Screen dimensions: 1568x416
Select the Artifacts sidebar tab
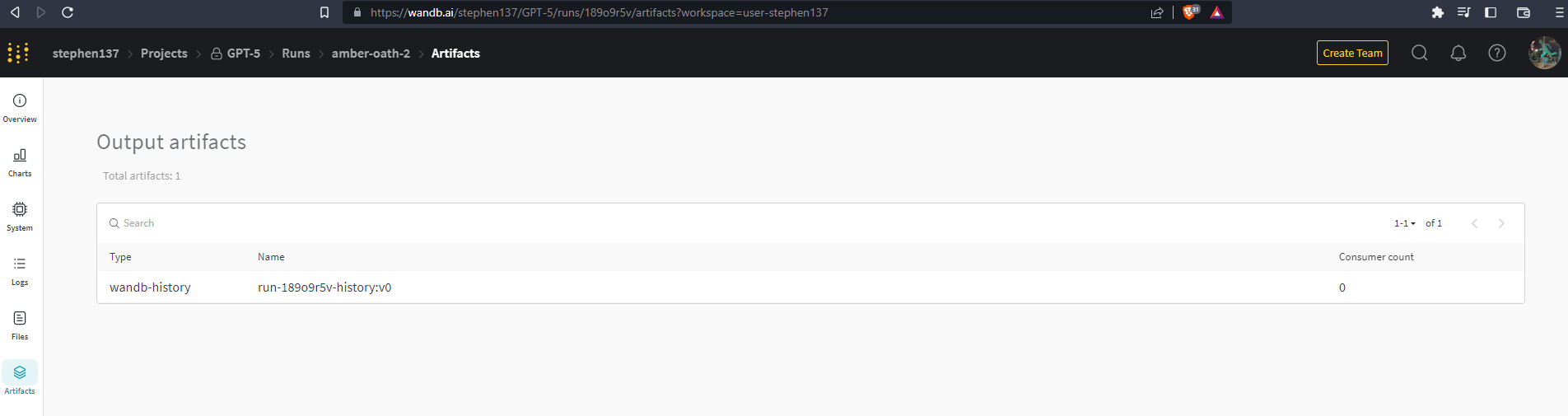tap(20, 380)
